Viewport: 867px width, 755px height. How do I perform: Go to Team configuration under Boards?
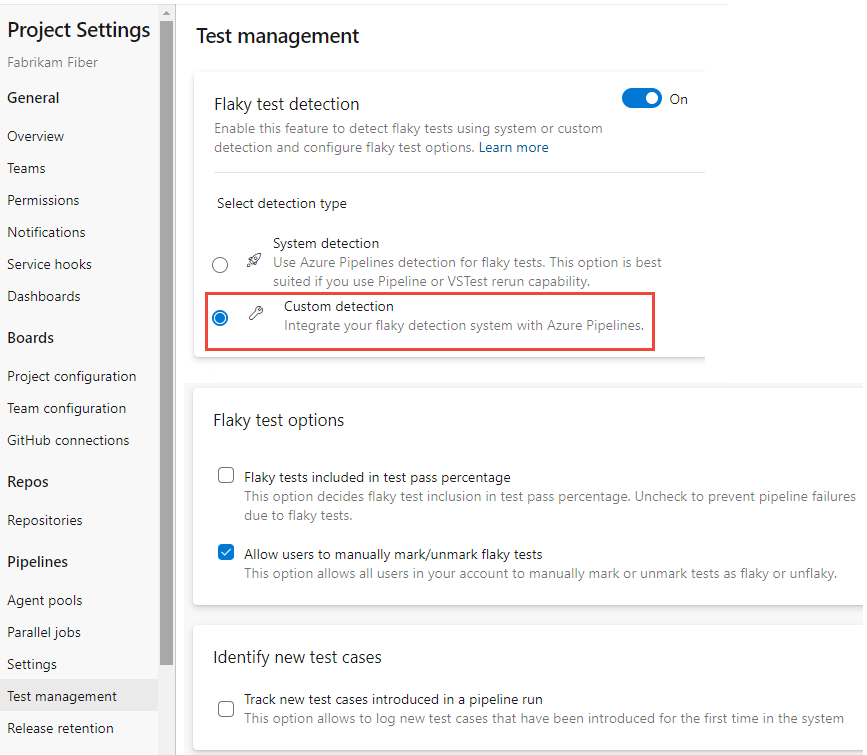[66, 408]
